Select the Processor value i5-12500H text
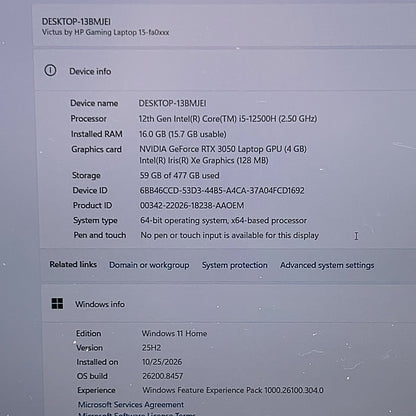Screen dimensions: 416x416 228,119
